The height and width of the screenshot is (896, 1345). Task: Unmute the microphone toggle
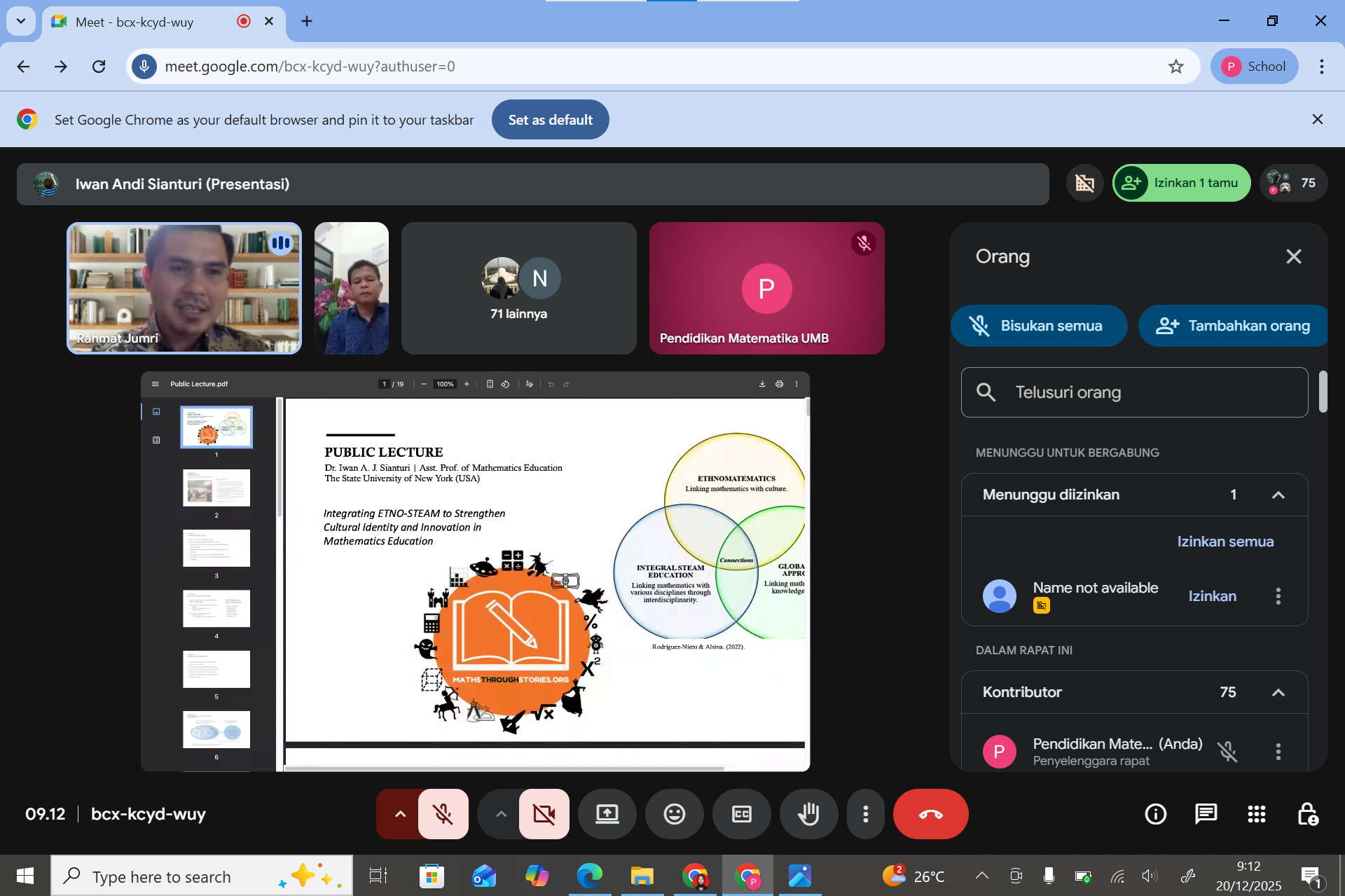pyautogui.click(x=443, y=814)
